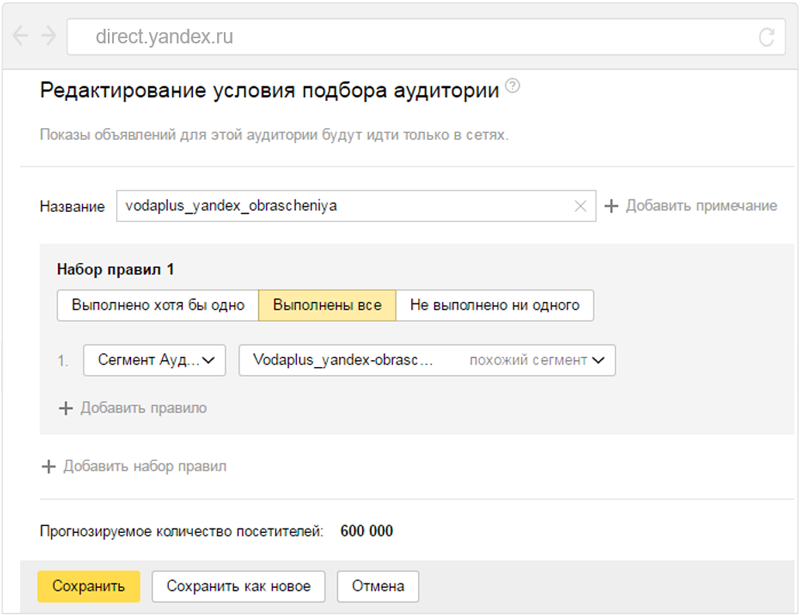Click the forecast value 600 000
This screenshot has width=800, height=615.
367,531
